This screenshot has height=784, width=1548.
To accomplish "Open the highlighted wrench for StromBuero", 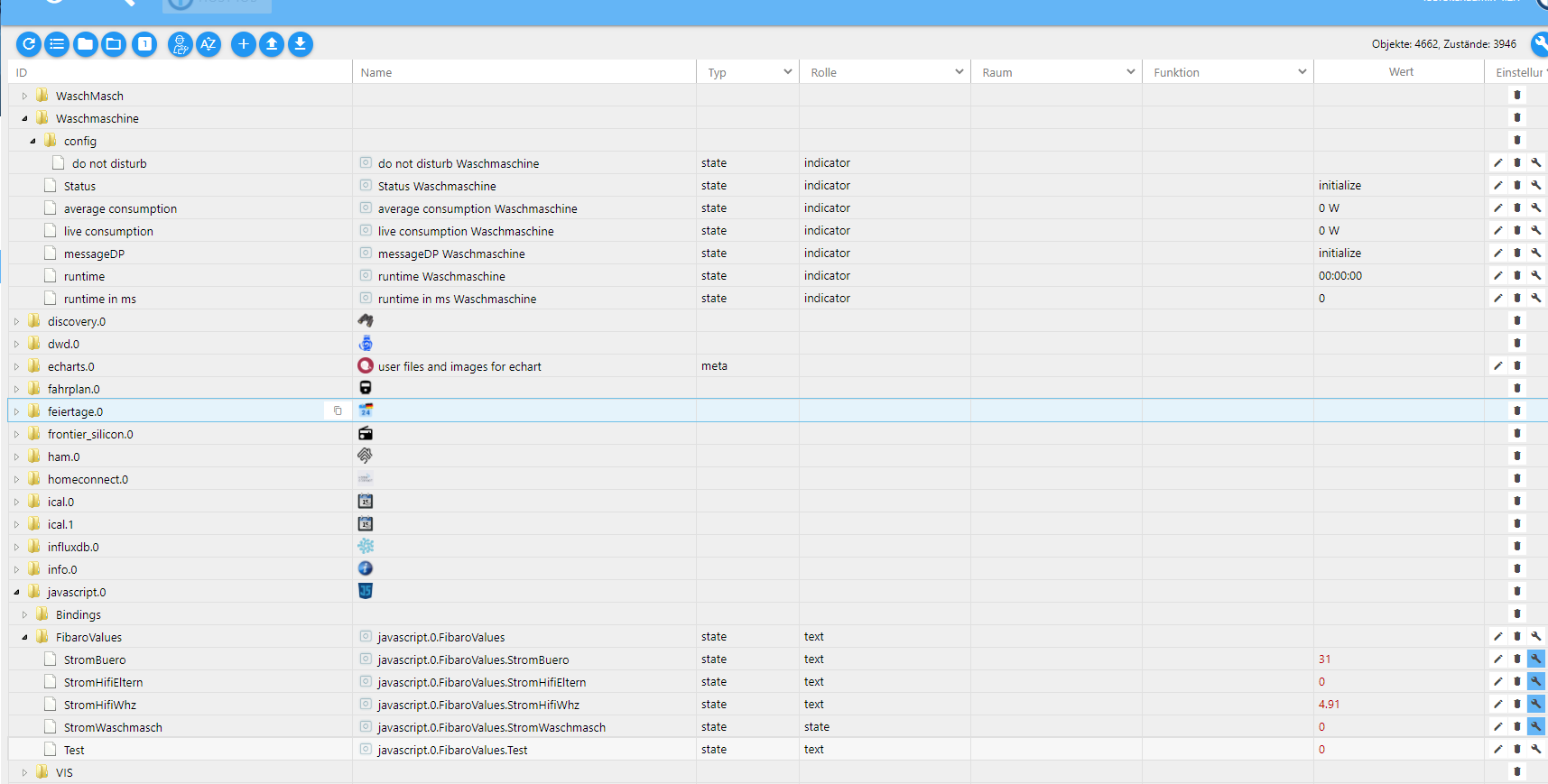I will (x=1536, y=659).
